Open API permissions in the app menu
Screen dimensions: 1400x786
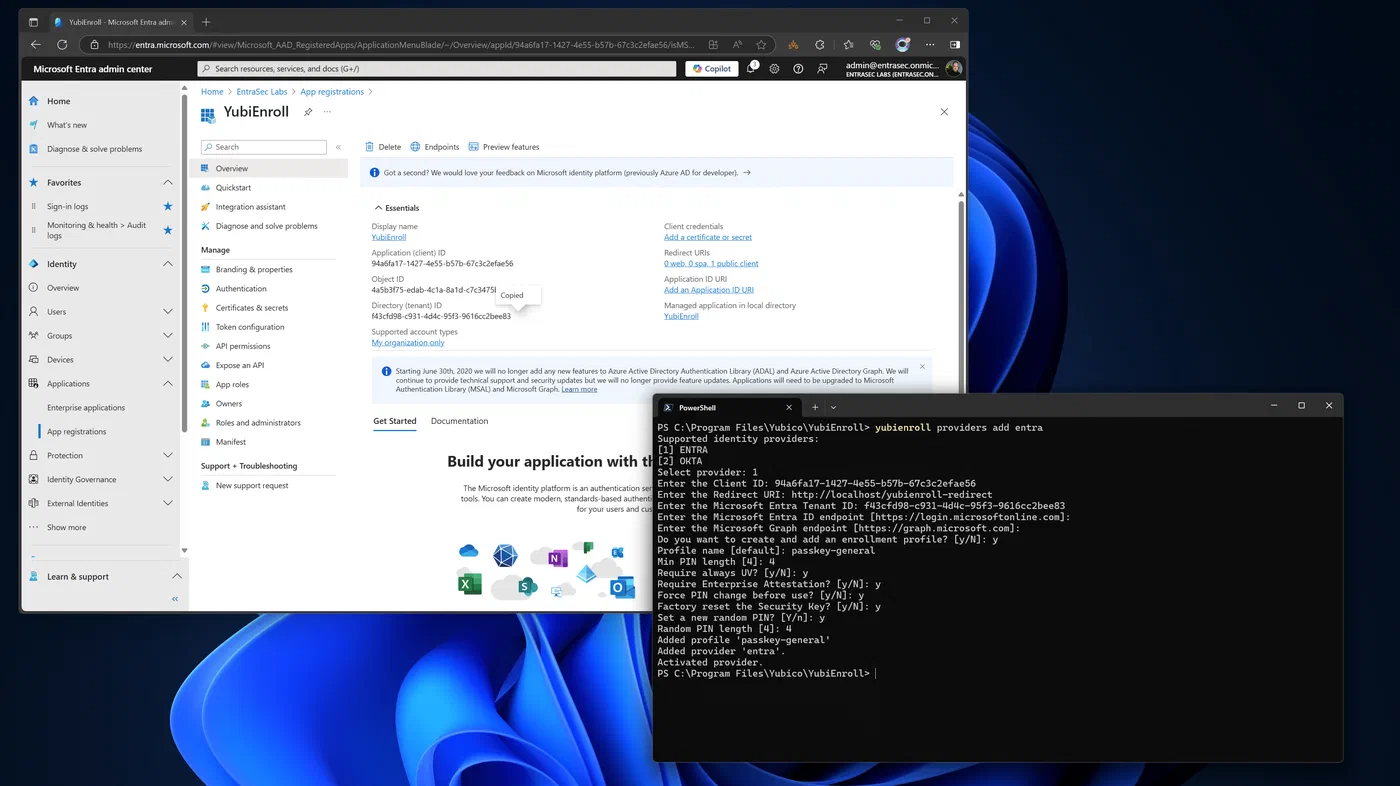(x=243, y=346)
